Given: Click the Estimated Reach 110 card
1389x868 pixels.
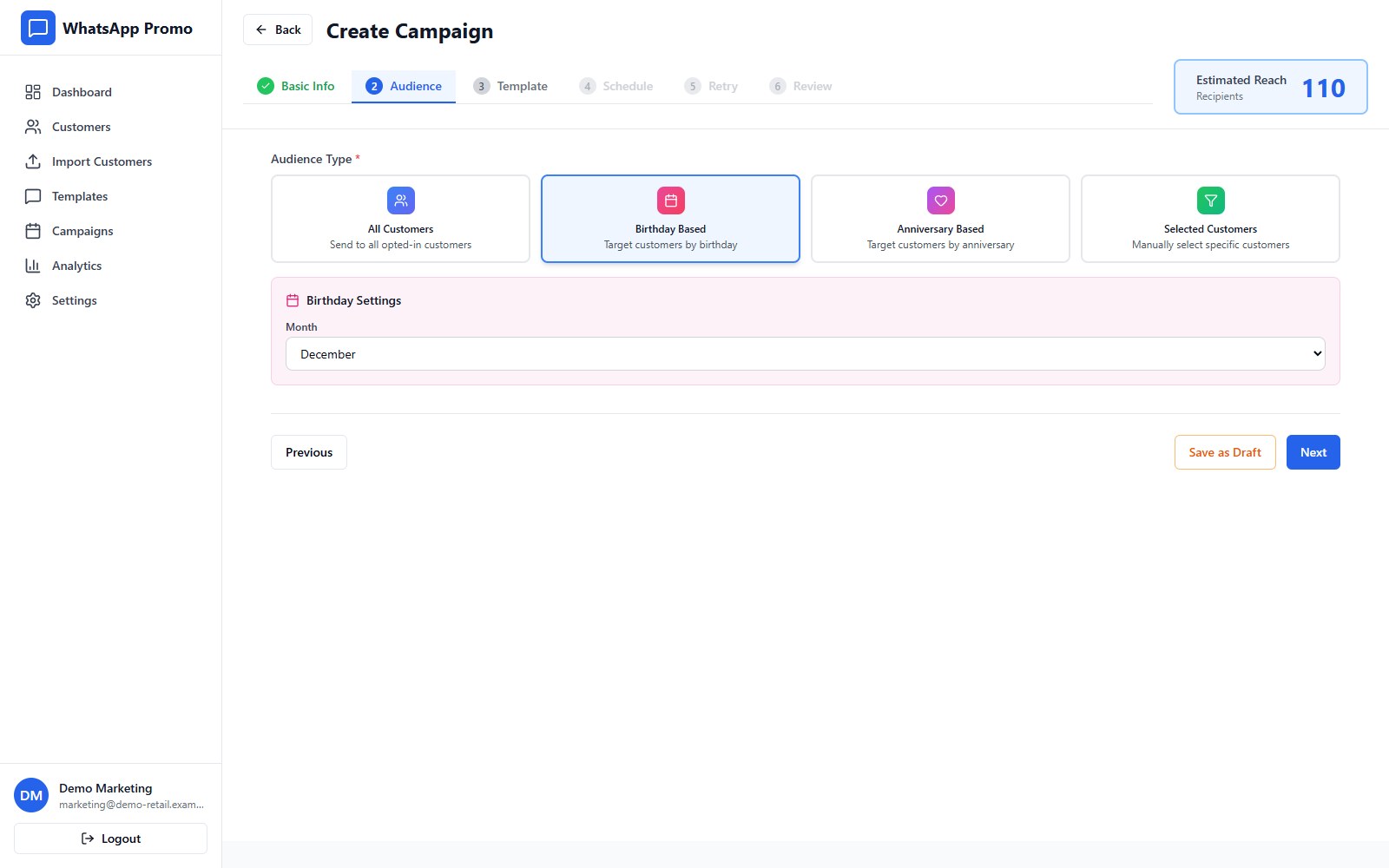Looking at the screenshot, I should click(1271, 87).
